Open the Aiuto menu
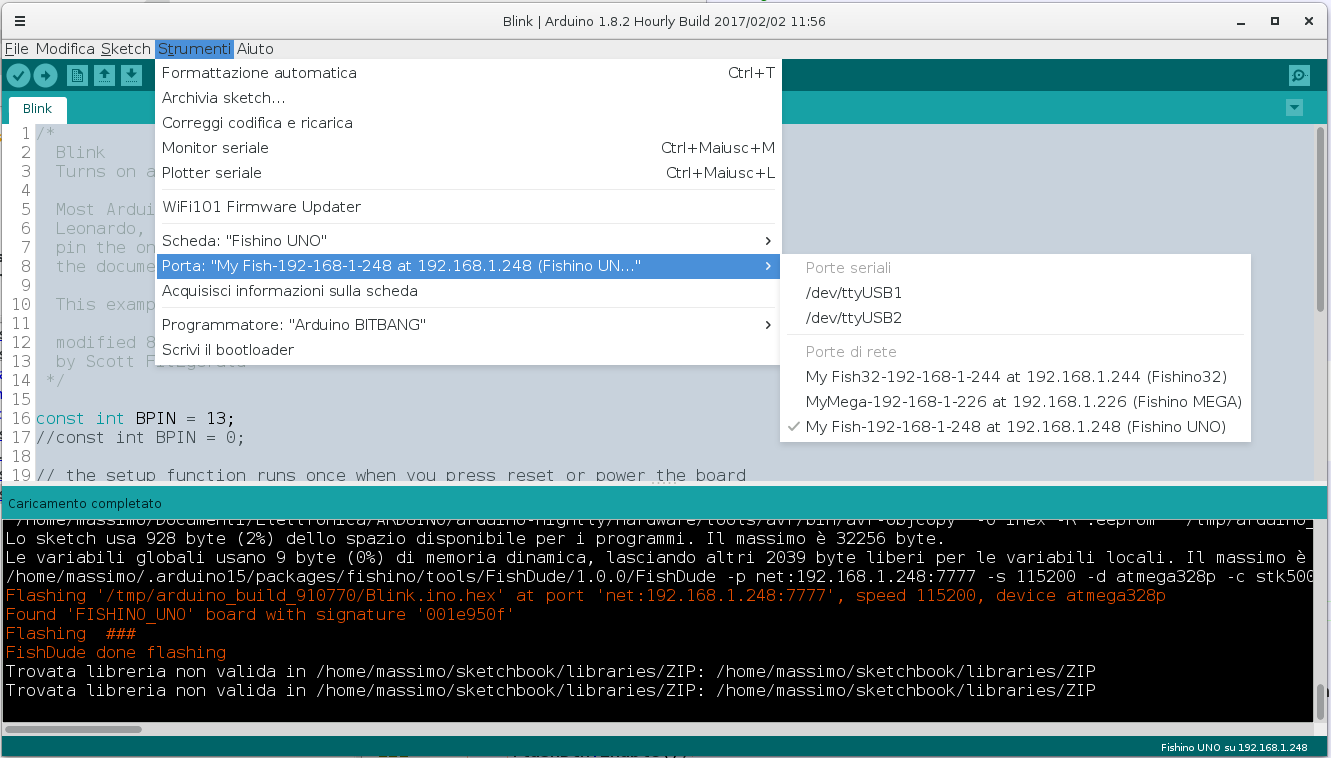Screen dimensions: 1331x758 pyautogui.click(x=255, y=49)
